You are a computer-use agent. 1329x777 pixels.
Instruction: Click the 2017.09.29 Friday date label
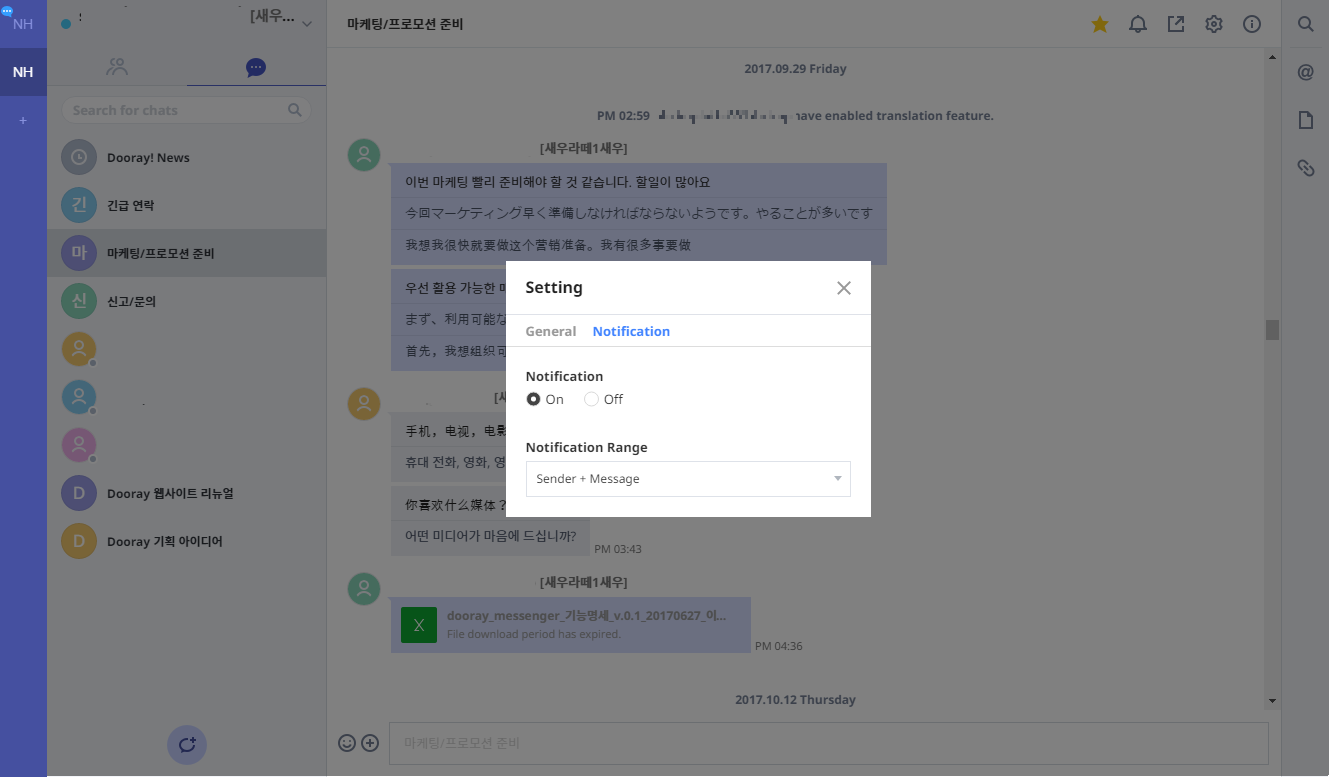(795, 69)
